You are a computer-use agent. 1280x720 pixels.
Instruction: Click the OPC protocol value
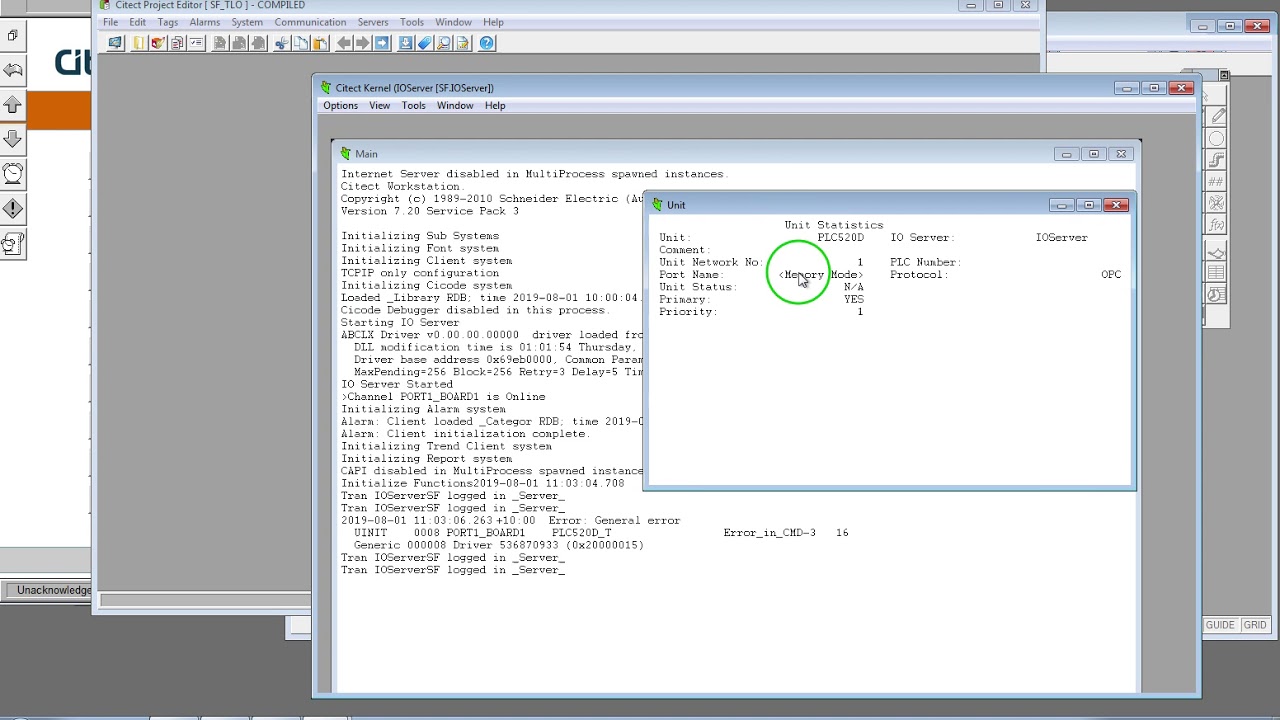tap(1111, 275)
